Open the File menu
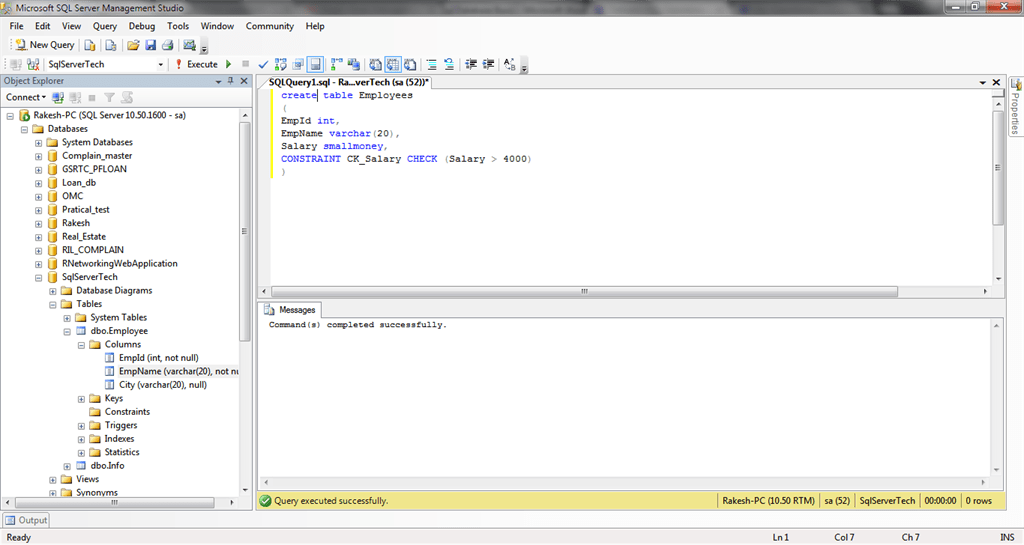The height and width of the screenshot is (545, 1024). tap(16, 26)
